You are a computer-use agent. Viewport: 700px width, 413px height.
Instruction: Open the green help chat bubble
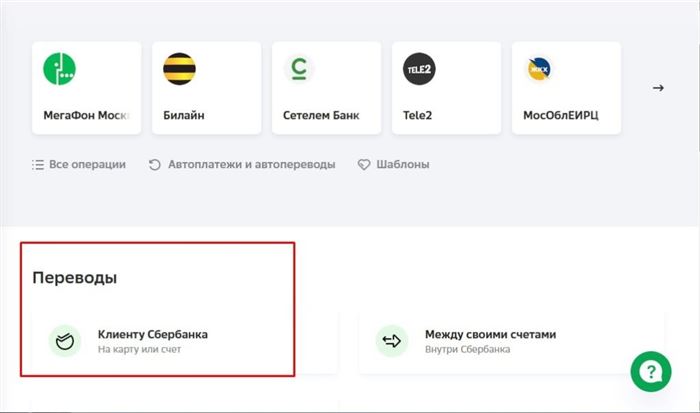point(651,371)
